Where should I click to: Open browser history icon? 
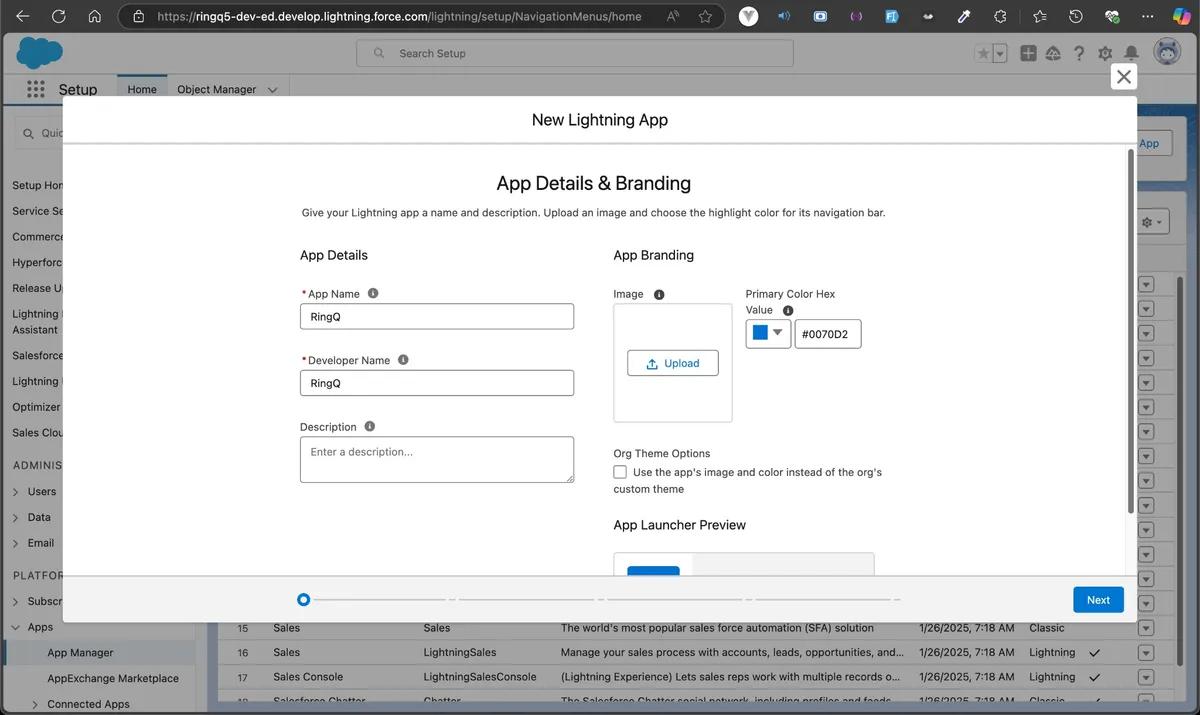point(1076,16)
